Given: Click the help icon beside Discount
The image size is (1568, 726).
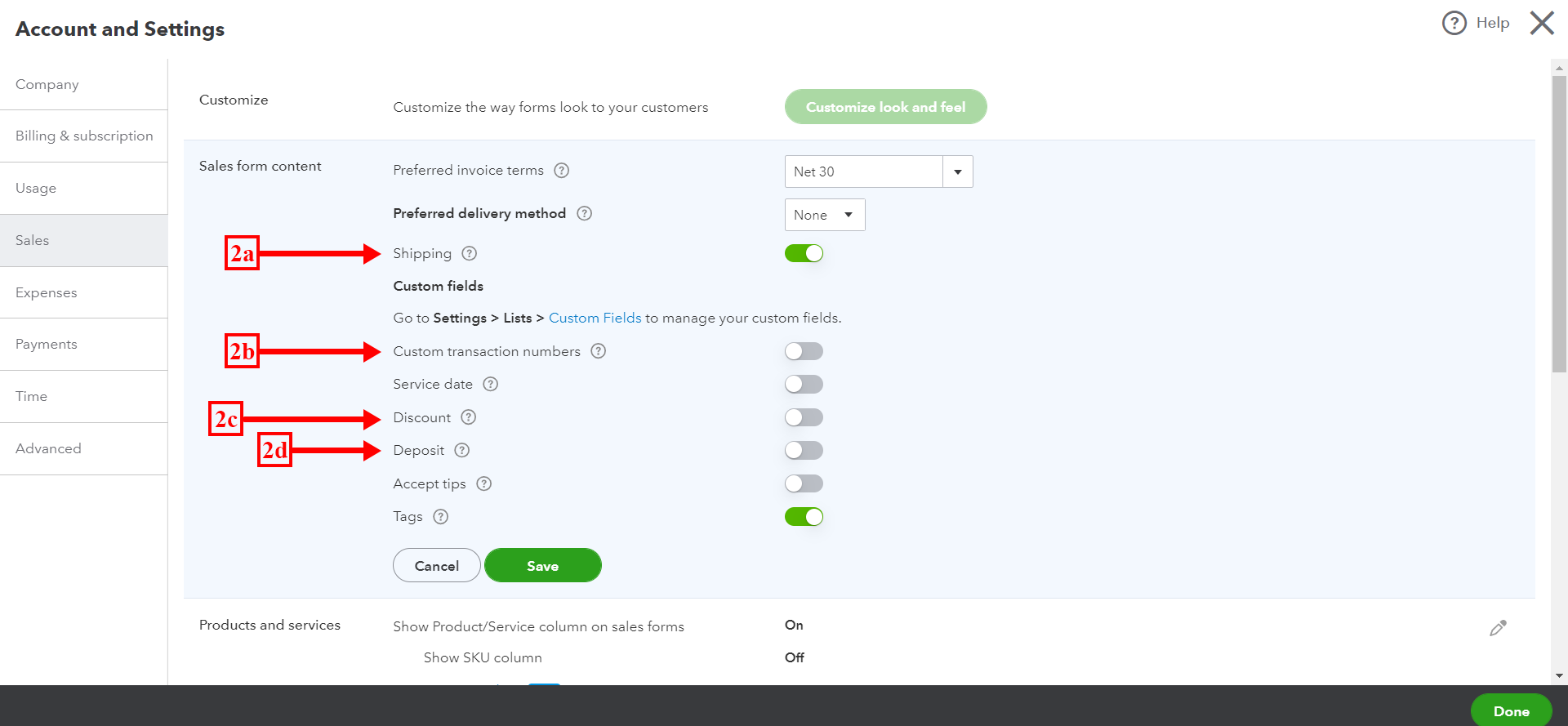Looking at the screenshot, I should pyautogui.click(x=469, y=417).
